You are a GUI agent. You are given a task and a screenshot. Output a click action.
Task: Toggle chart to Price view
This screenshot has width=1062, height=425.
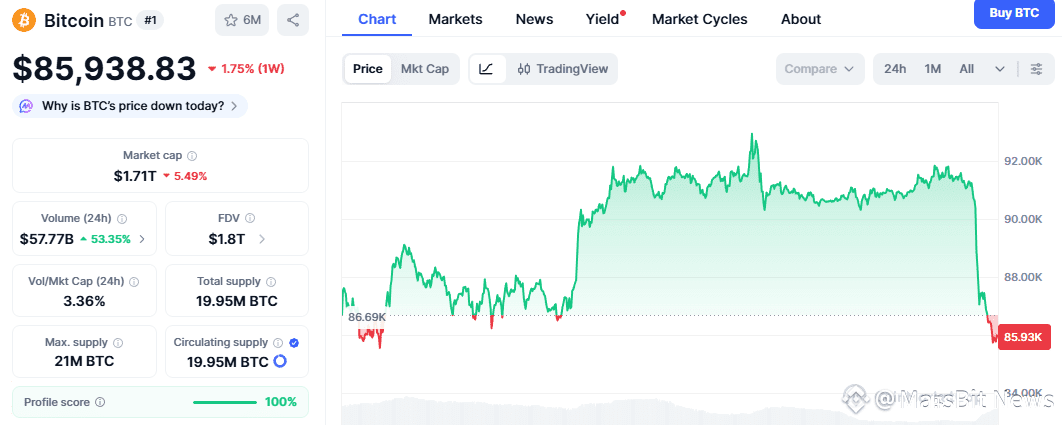click(x=367, y=69)
